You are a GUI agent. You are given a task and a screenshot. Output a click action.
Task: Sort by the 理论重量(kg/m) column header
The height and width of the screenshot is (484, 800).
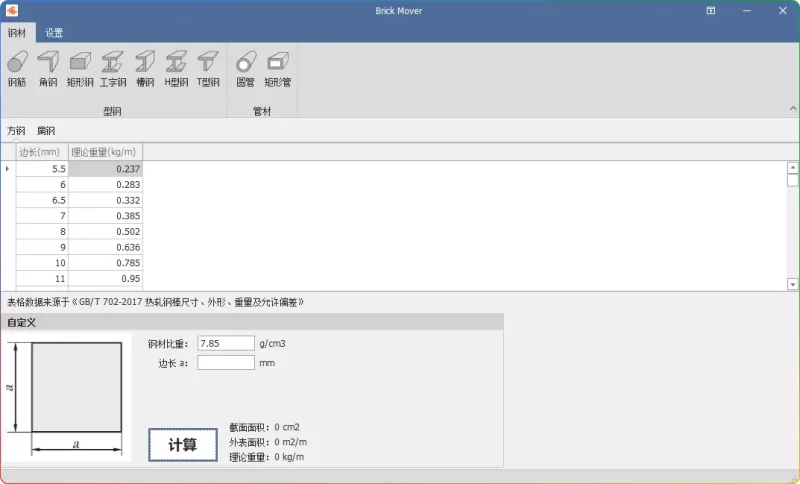point(106,152)
